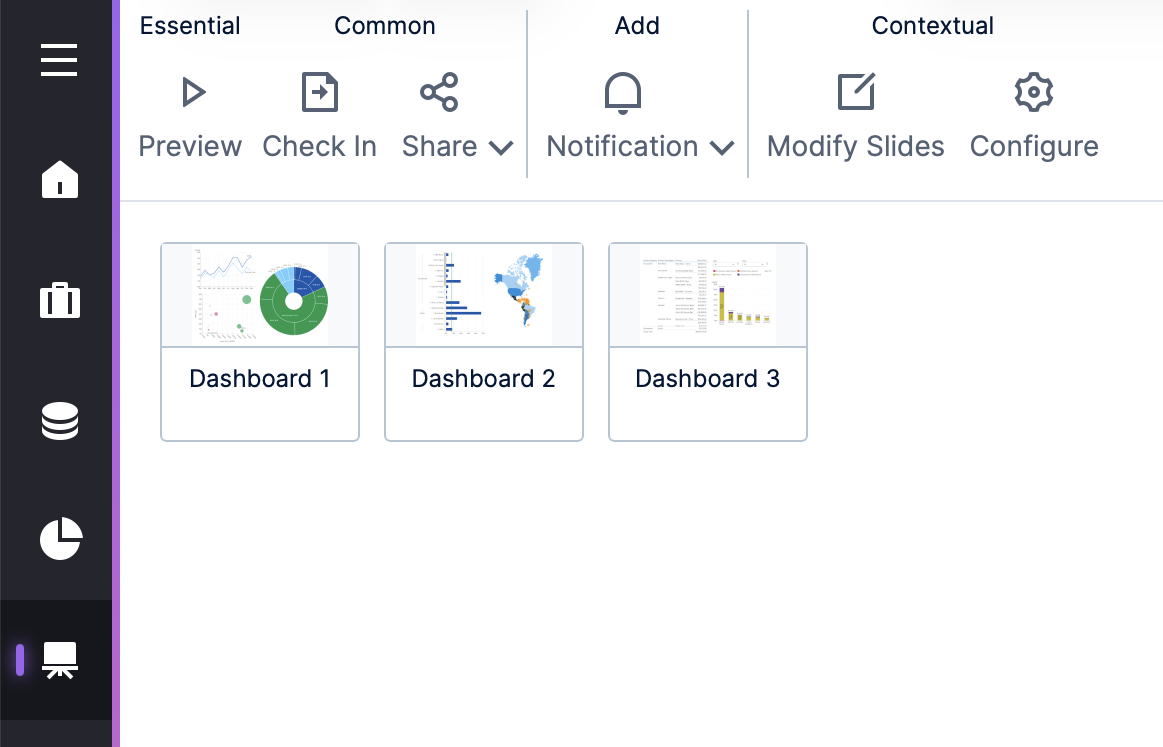Open the briefcase projects icon
Image resolution: width=1163 pixels, height=747 pixels.
[x=59, y=300]
